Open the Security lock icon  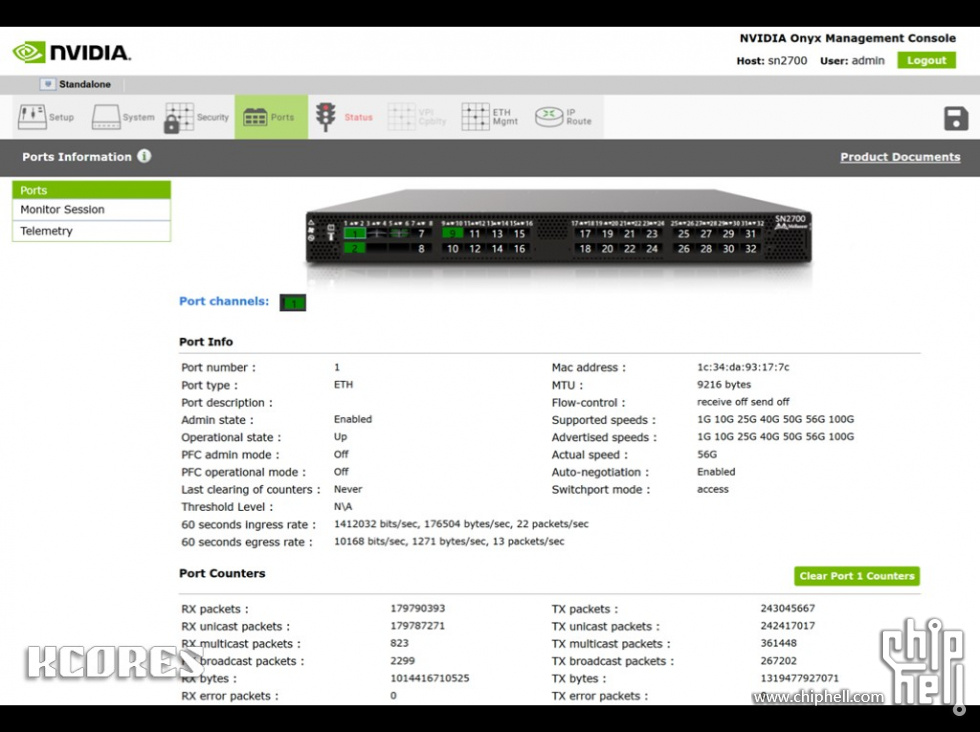[x=179, y=118]
